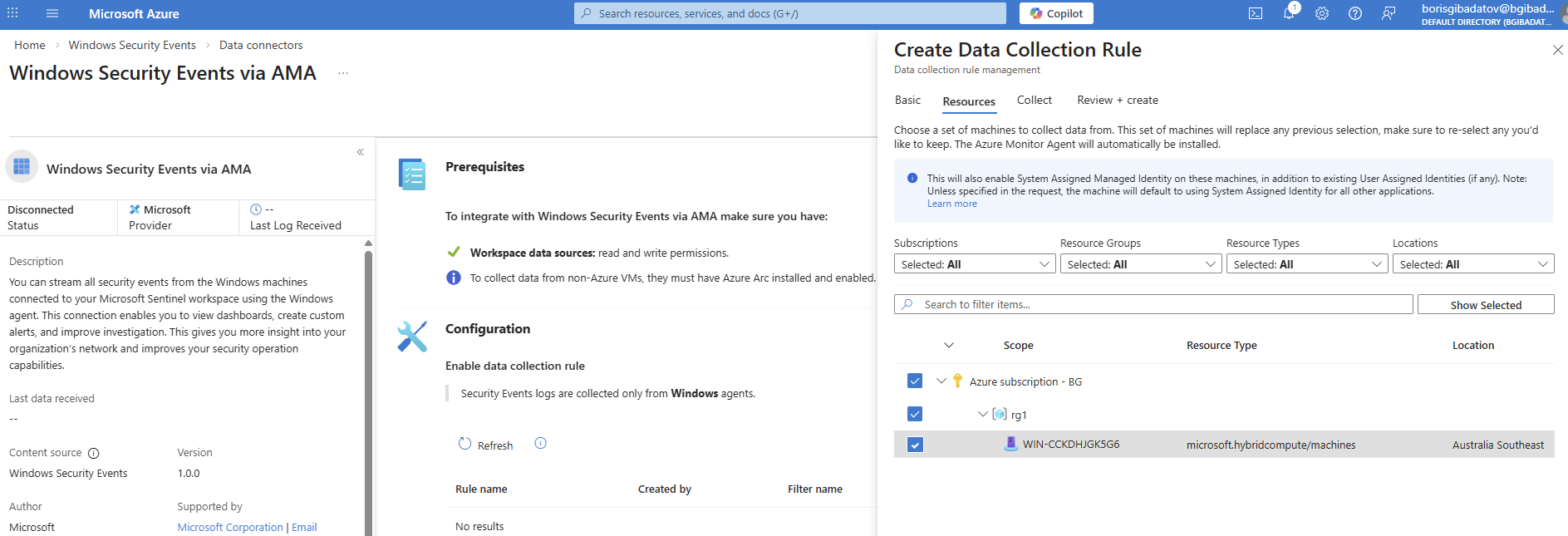Expand the Locations filter dropdown

[1473, 264]
